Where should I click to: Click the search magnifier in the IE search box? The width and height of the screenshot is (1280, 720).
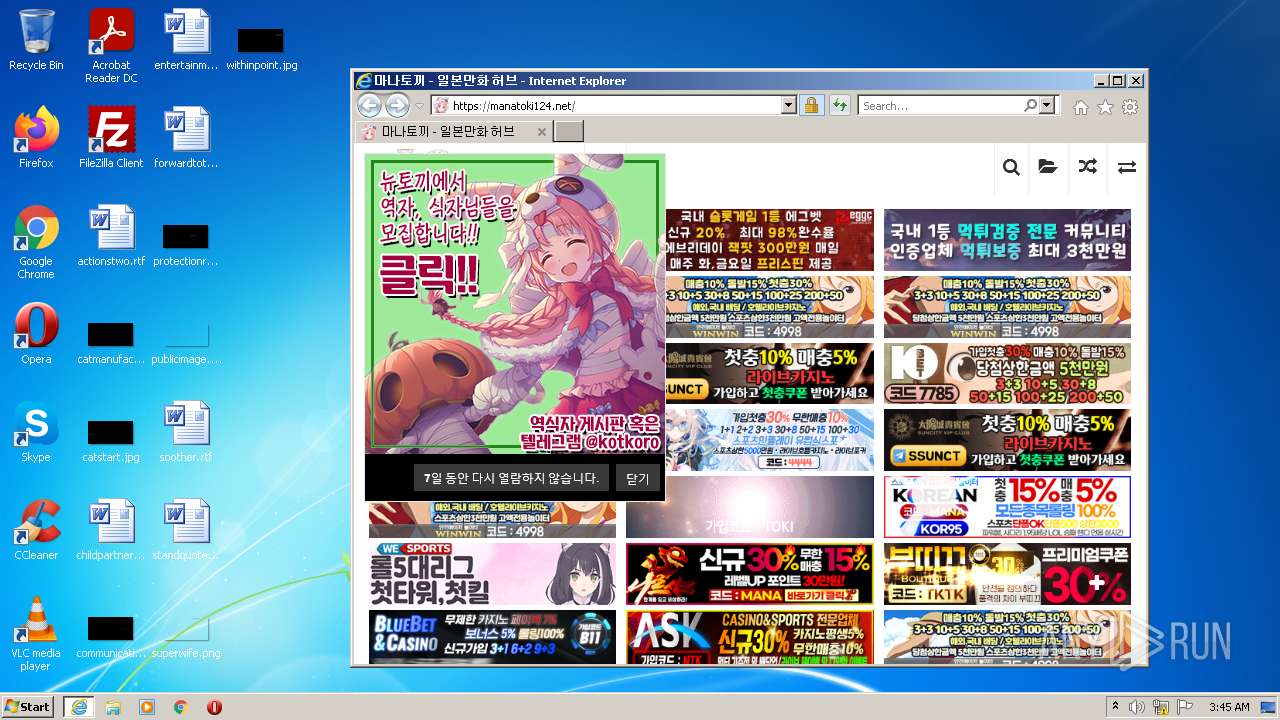click(1030, 105)
